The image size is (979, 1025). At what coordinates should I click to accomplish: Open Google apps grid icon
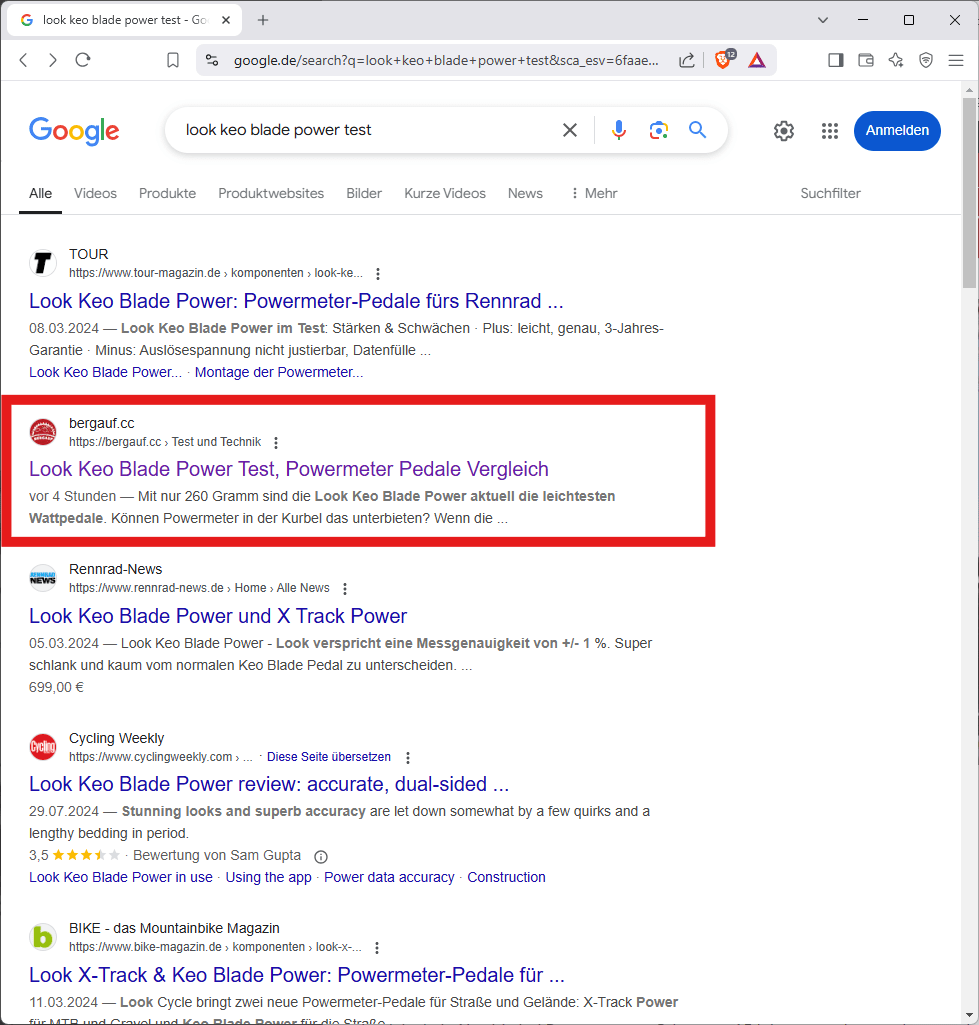(x=829, y=131)
